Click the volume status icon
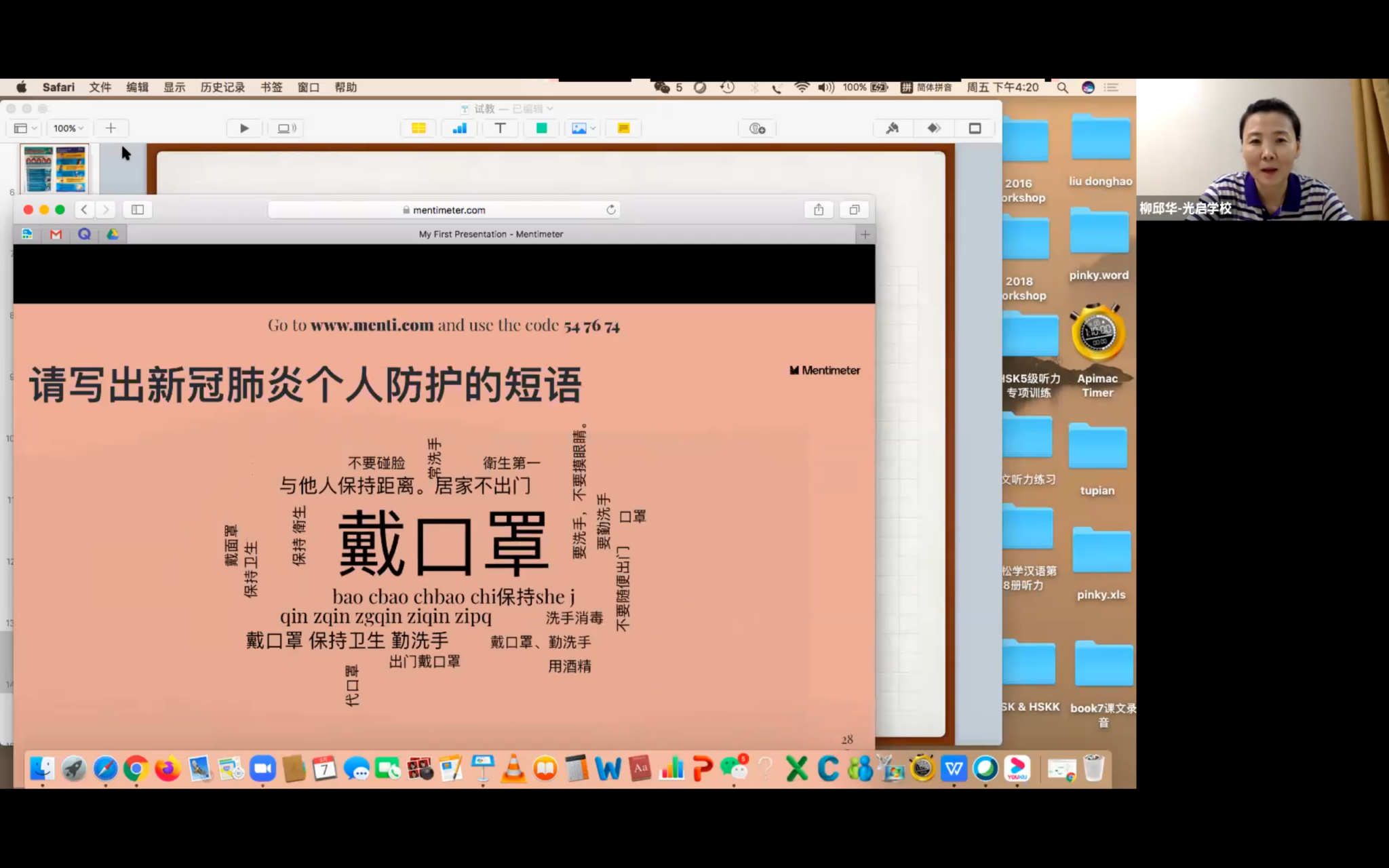 [825, 87]
